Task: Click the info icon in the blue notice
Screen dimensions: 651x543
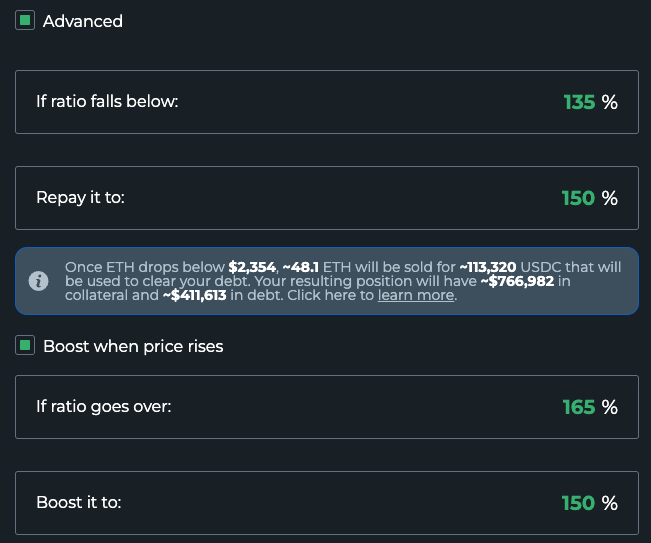Action: click(x=39, y=281)
